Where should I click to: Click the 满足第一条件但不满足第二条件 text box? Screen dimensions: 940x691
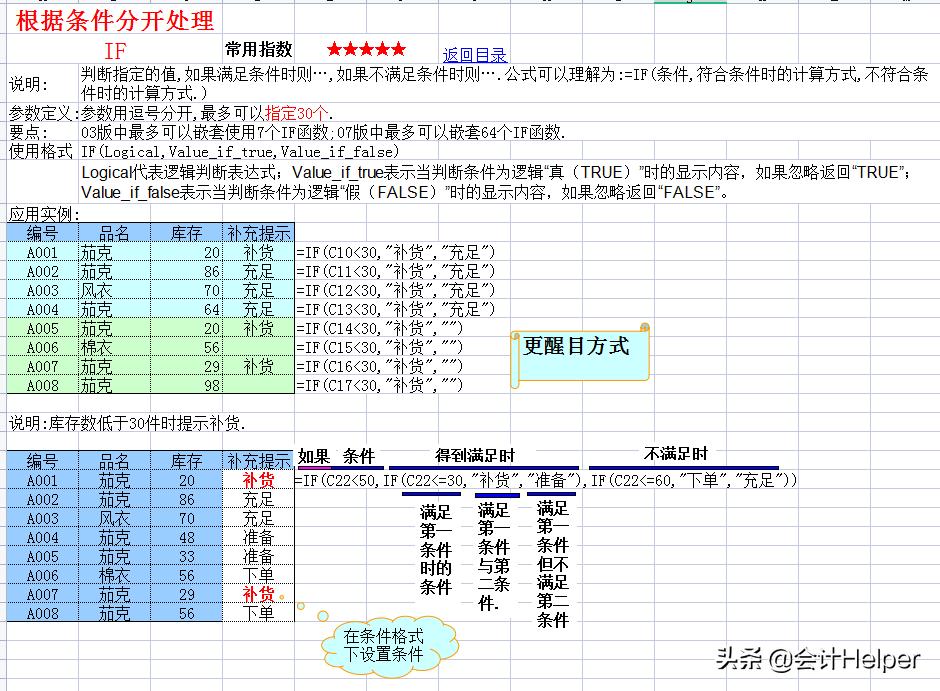click(x=553, y=563)
